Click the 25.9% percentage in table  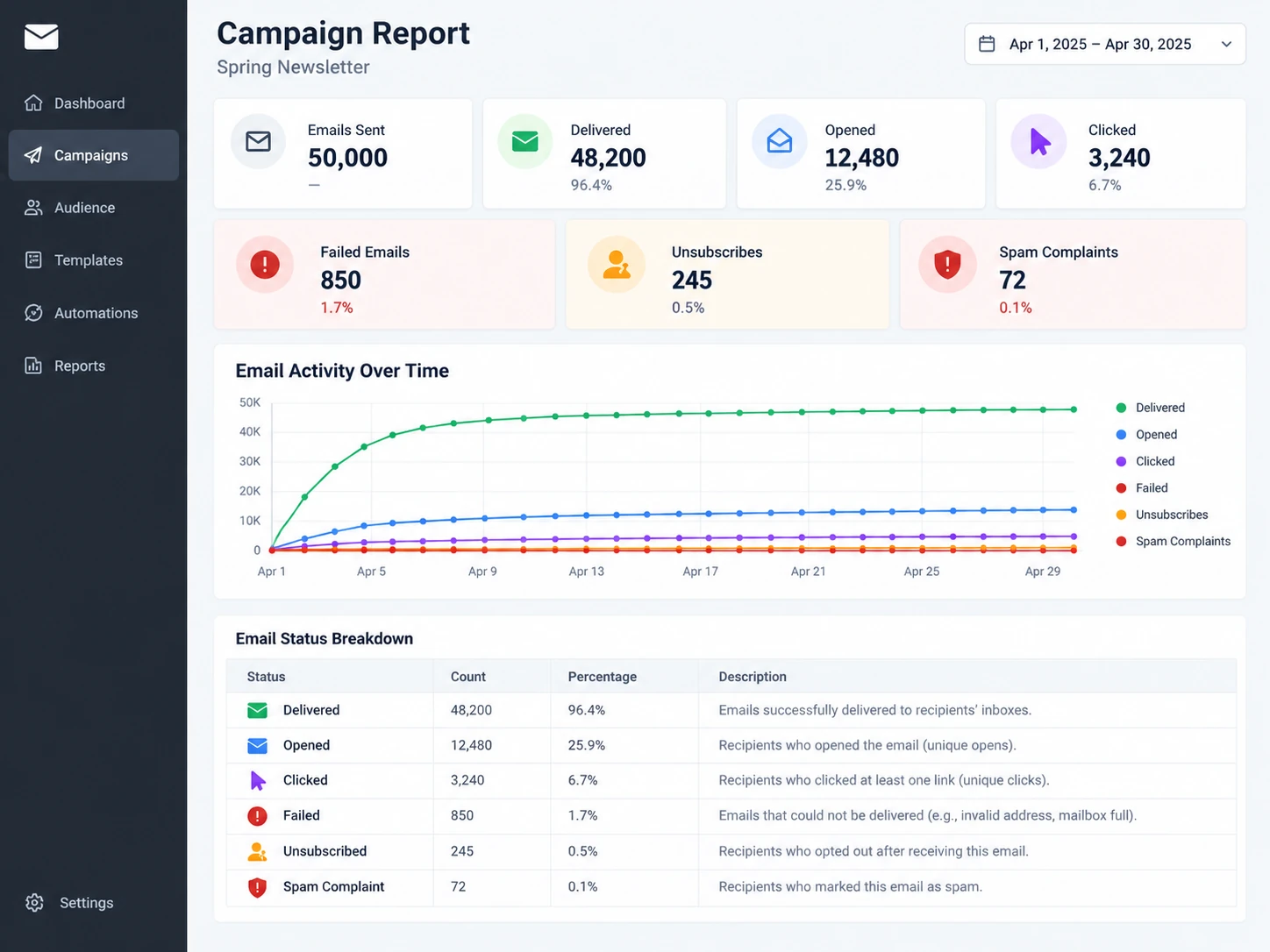click(x=586, y=745)
